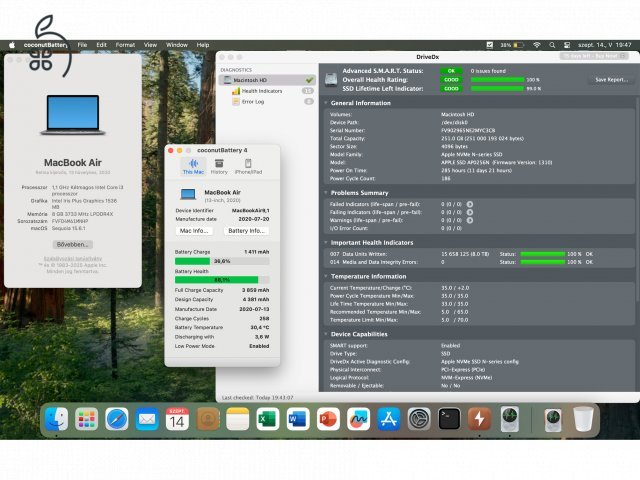Viewport: 640px width, 480px height.
Task: Open the Trash from the Dock
Action: (x=583, y=419)
